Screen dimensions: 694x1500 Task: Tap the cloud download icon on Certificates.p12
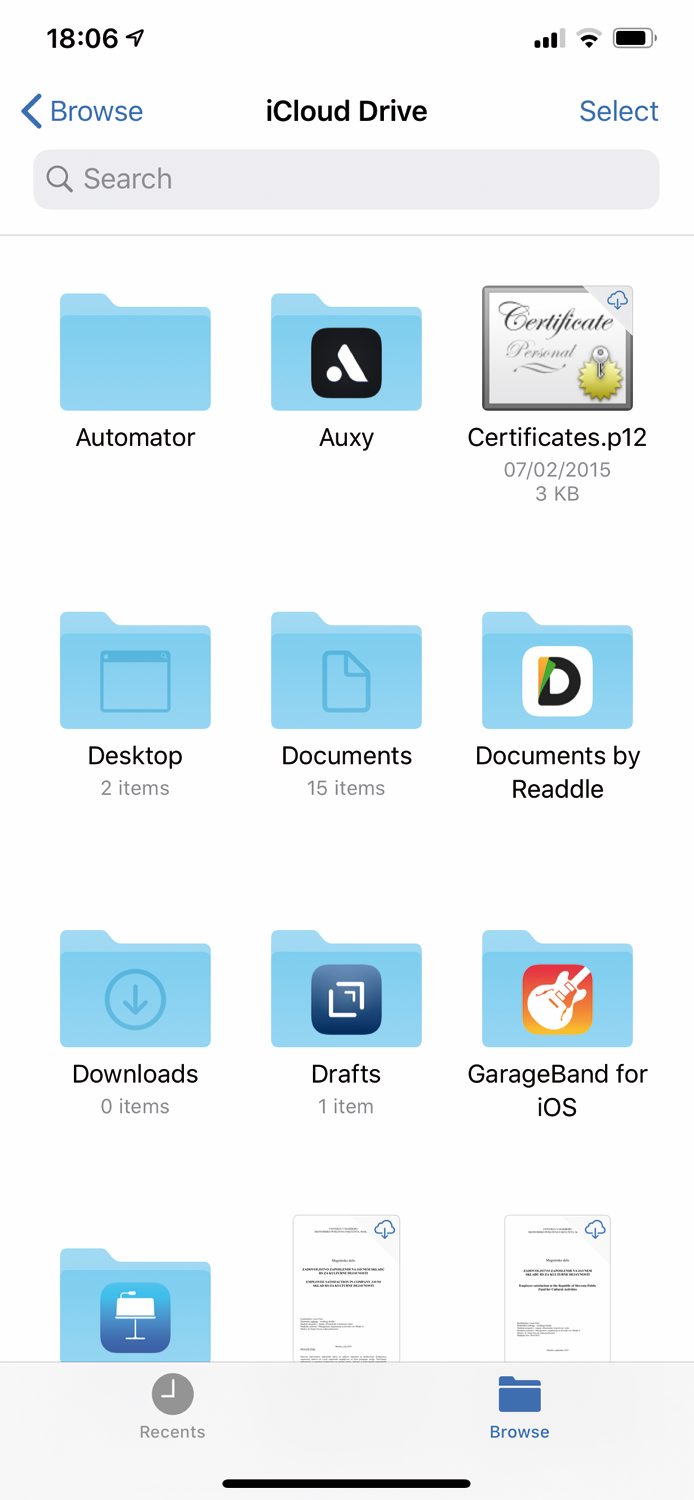[618, 299]
